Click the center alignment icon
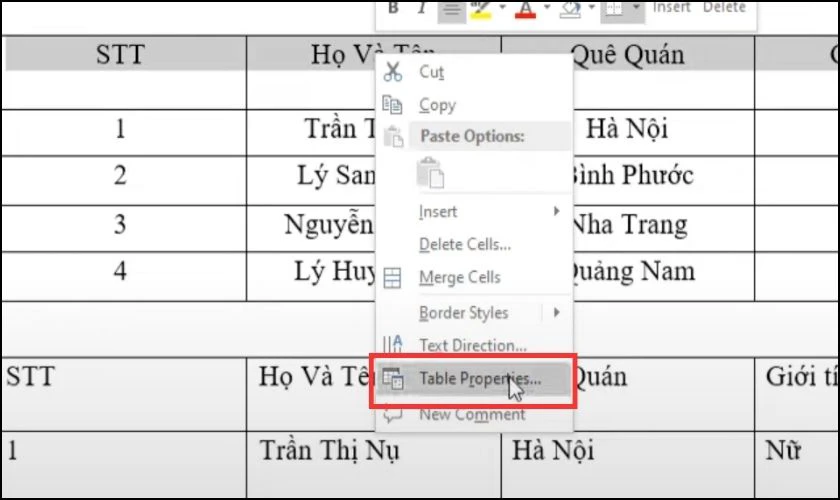The height and width of the screenshot is (500, 840). (x=452, y=10)
